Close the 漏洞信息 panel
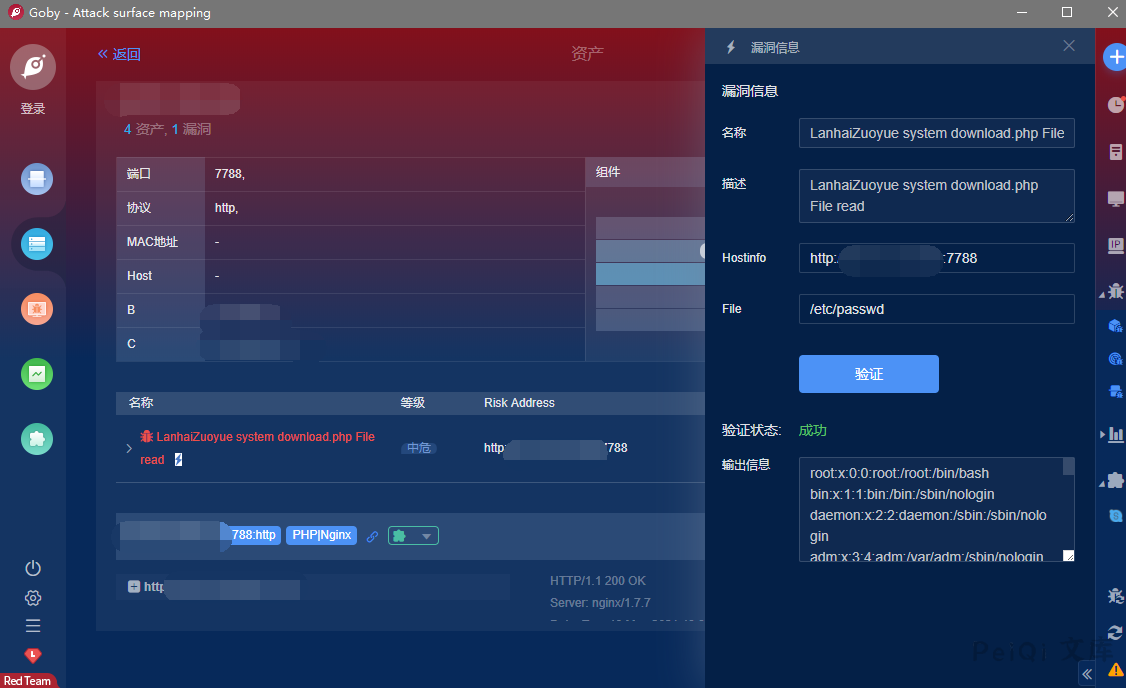1126x688 pixels. click(x=1069, y=46)
